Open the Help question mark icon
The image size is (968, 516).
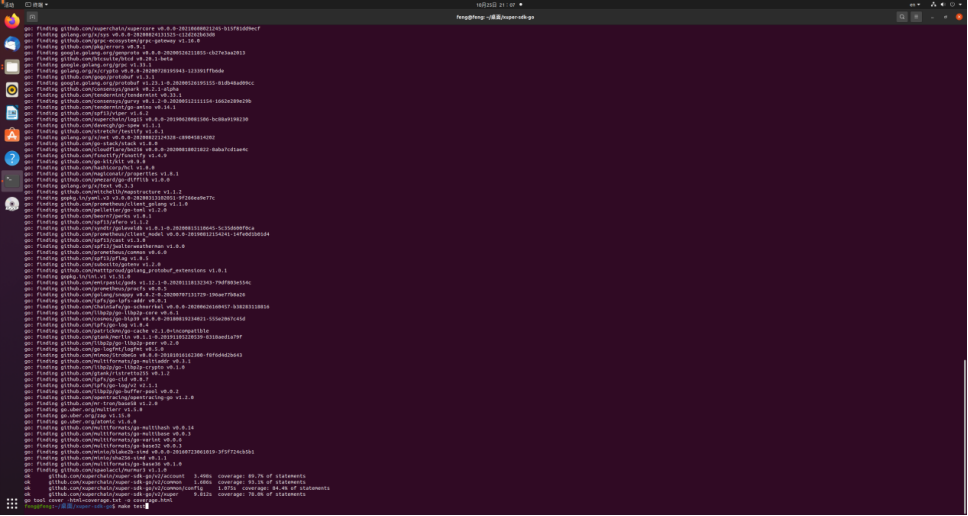(11, 158)
